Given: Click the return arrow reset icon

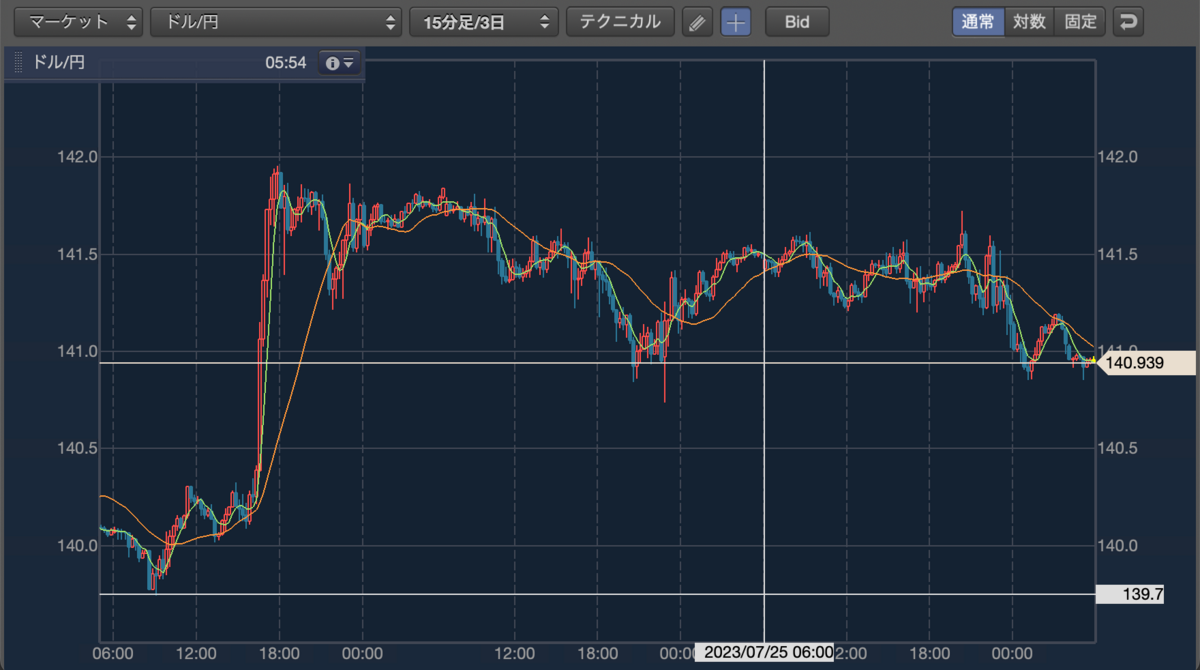Looking at the screenshot, I should [1128, 22].
